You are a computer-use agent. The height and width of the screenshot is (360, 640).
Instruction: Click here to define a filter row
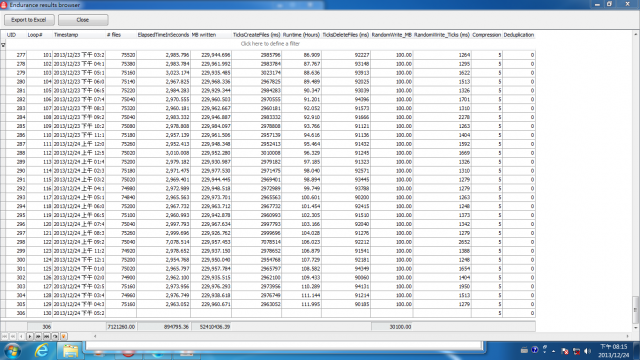(270, 44)
